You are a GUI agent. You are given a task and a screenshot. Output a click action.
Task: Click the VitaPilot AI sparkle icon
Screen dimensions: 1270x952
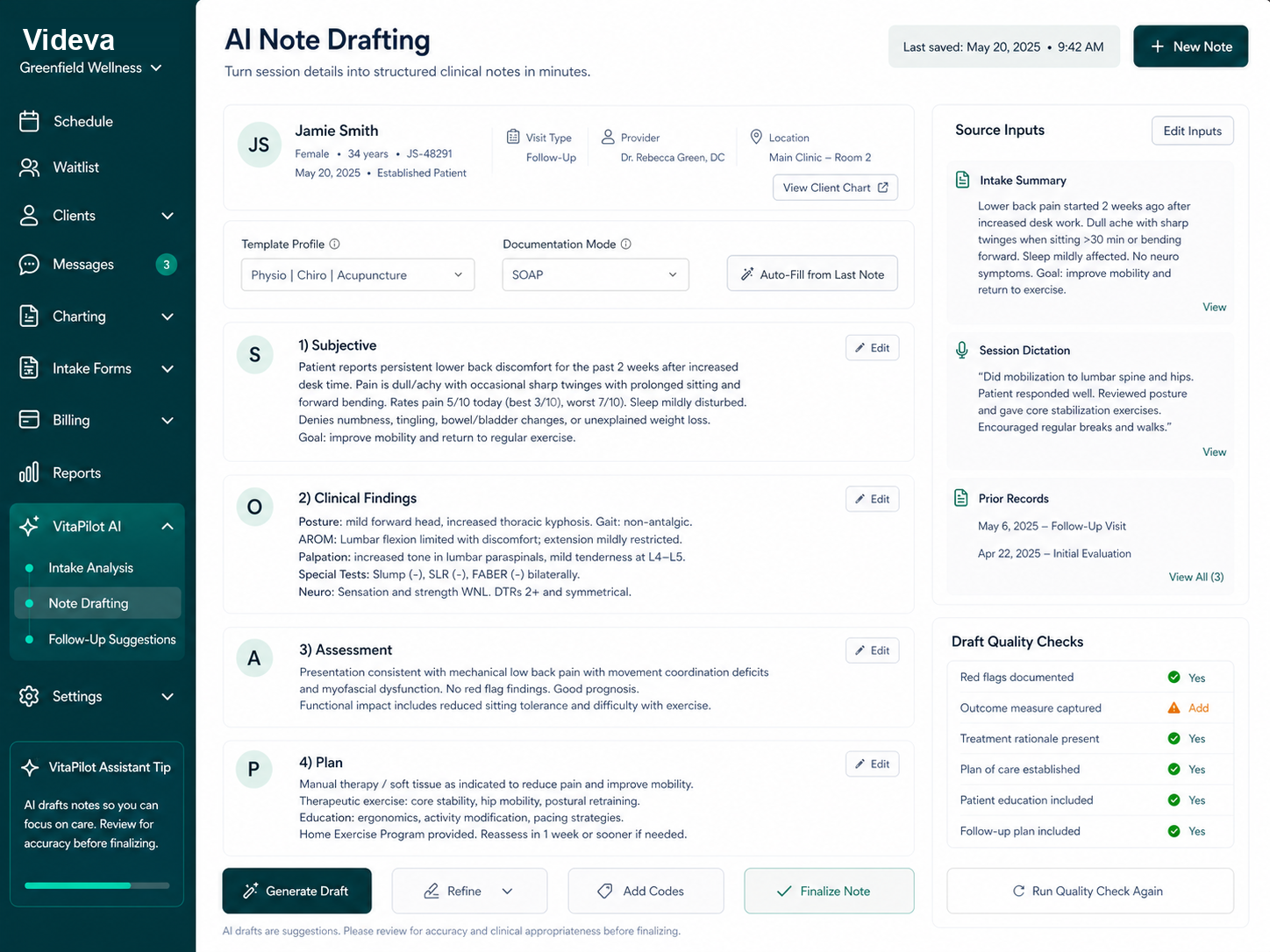click(29, 526)
